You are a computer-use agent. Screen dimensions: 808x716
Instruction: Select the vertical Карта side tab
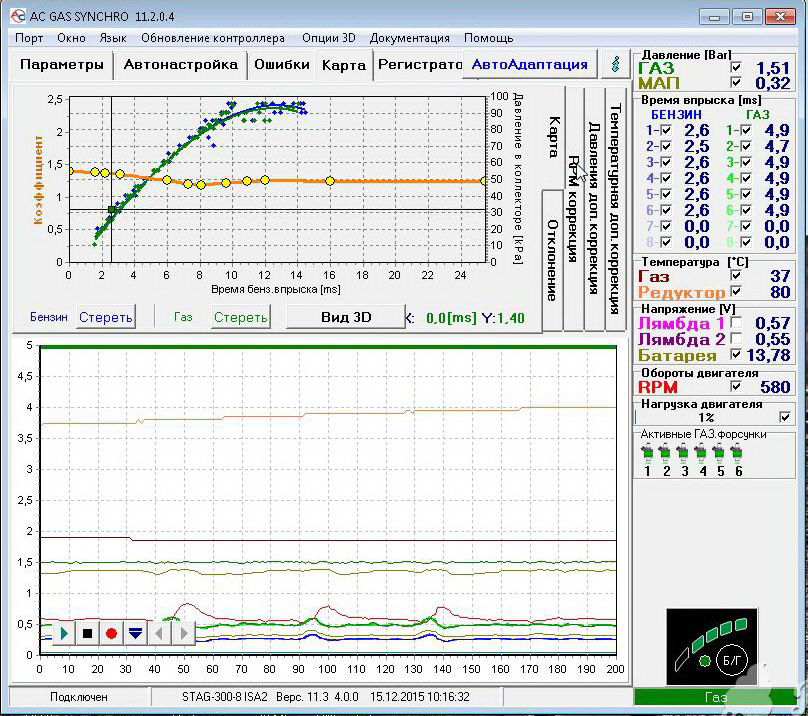pos(554,137)
